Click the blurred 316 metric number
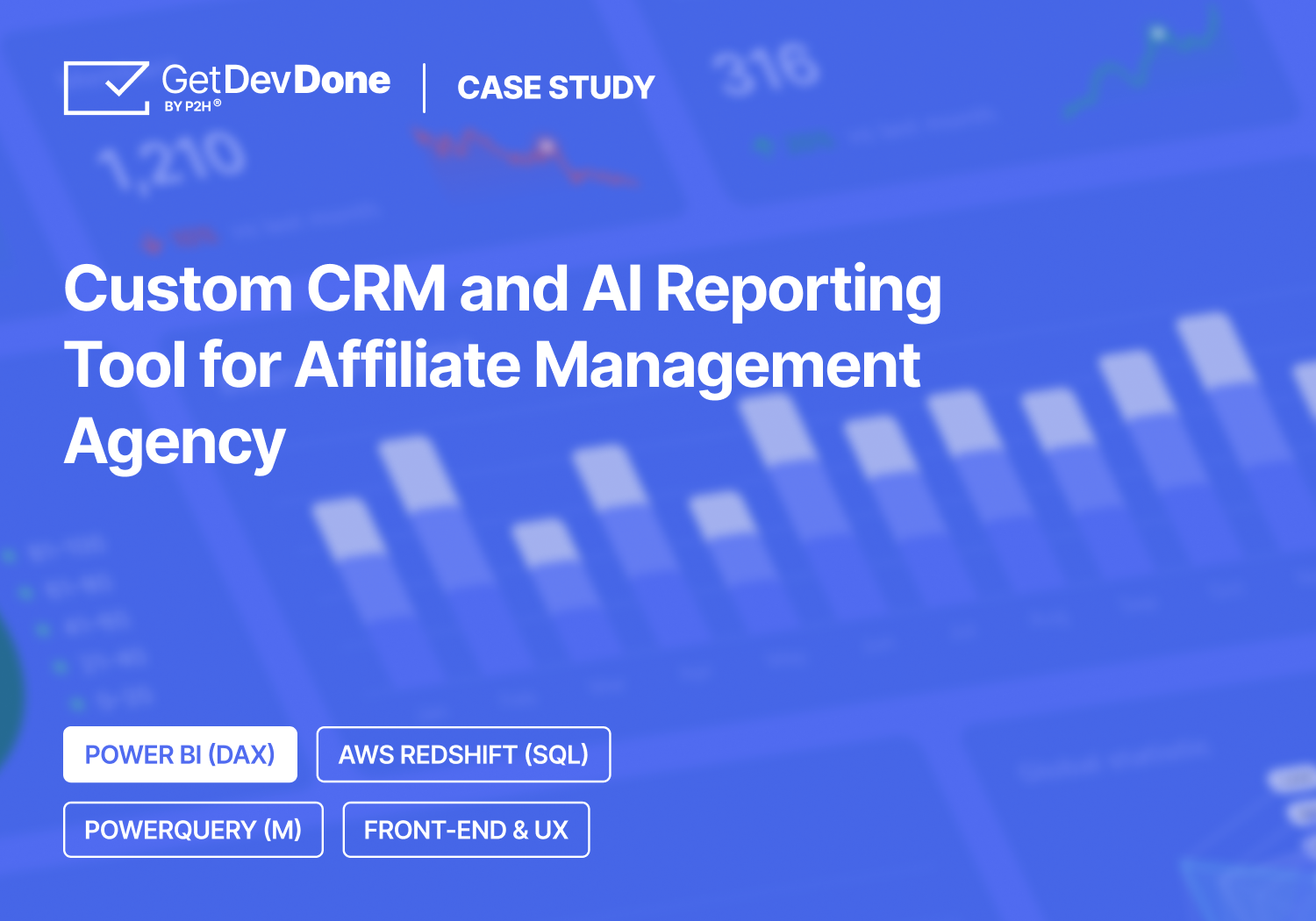The width and height of the screenshot is (1316, 921). pyautogui.click(x=766, y=68)
